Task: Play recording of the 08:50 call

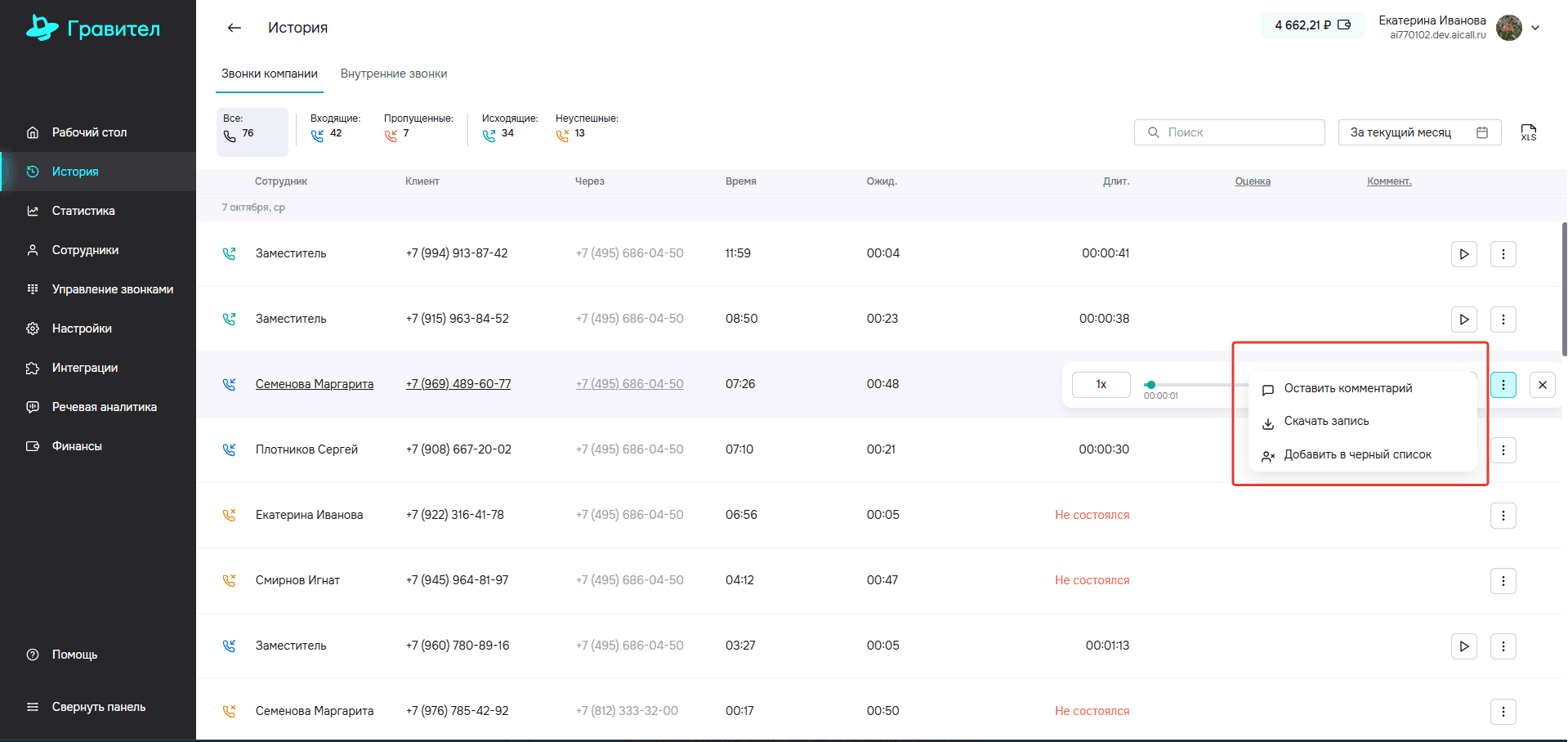Action: [1464, 320]
